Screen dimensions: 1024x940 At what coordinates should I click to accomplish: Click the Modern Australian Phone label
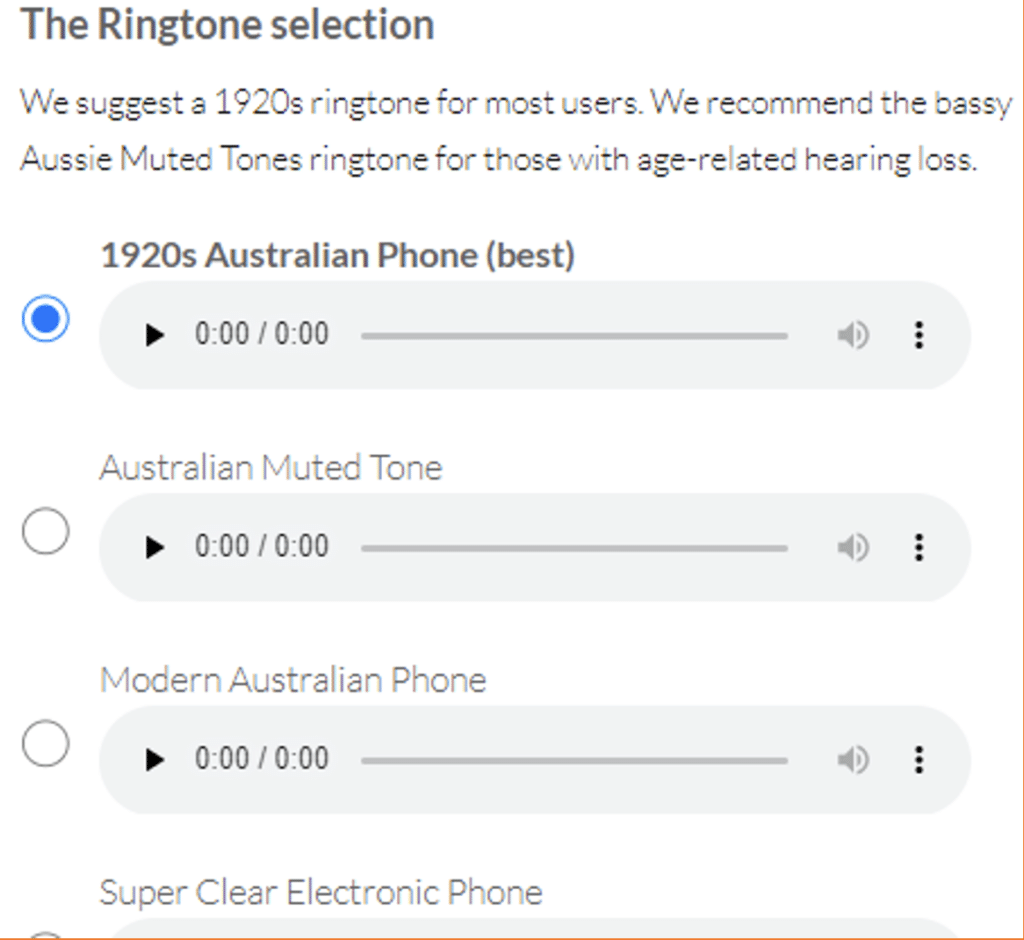(293, 680)
